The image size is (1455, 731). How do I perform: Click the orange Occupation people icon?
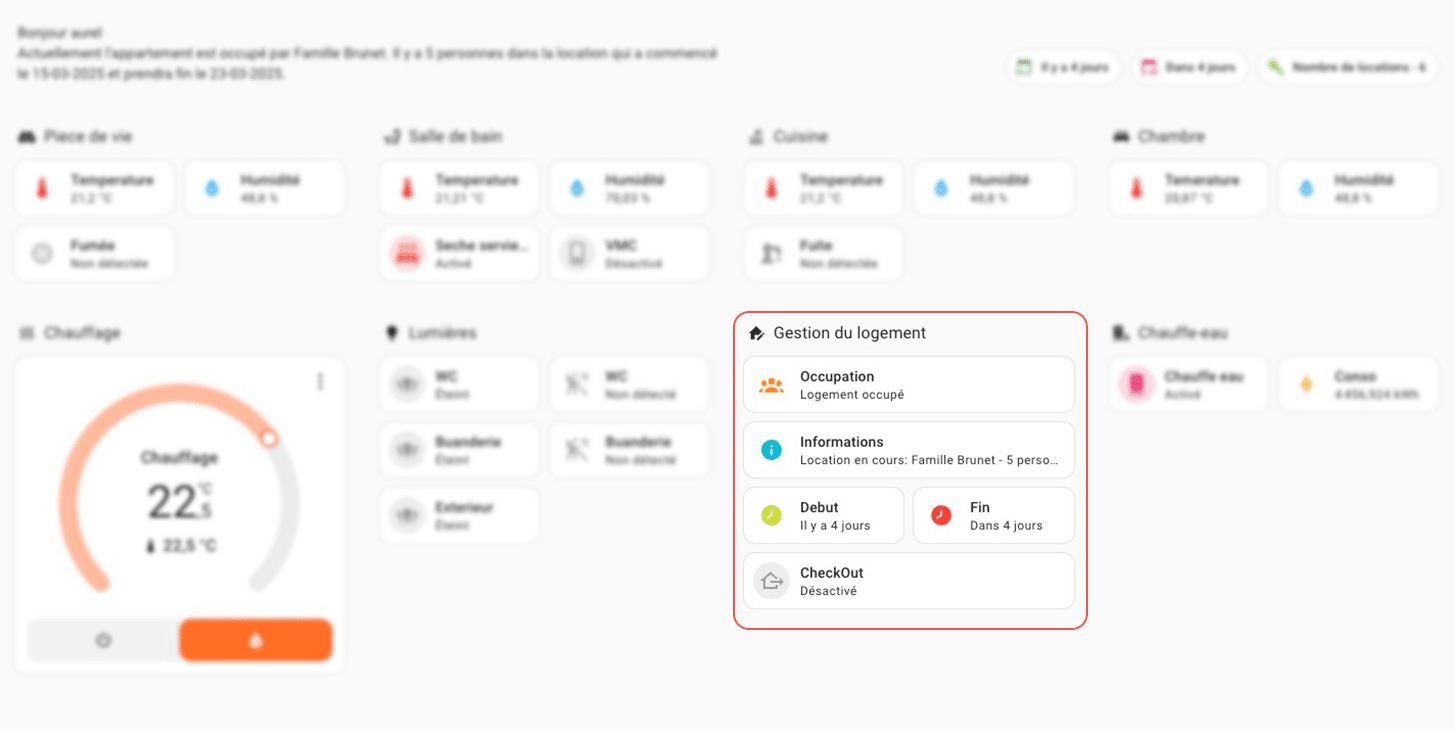pyautogui.click(x=771, y=385)
